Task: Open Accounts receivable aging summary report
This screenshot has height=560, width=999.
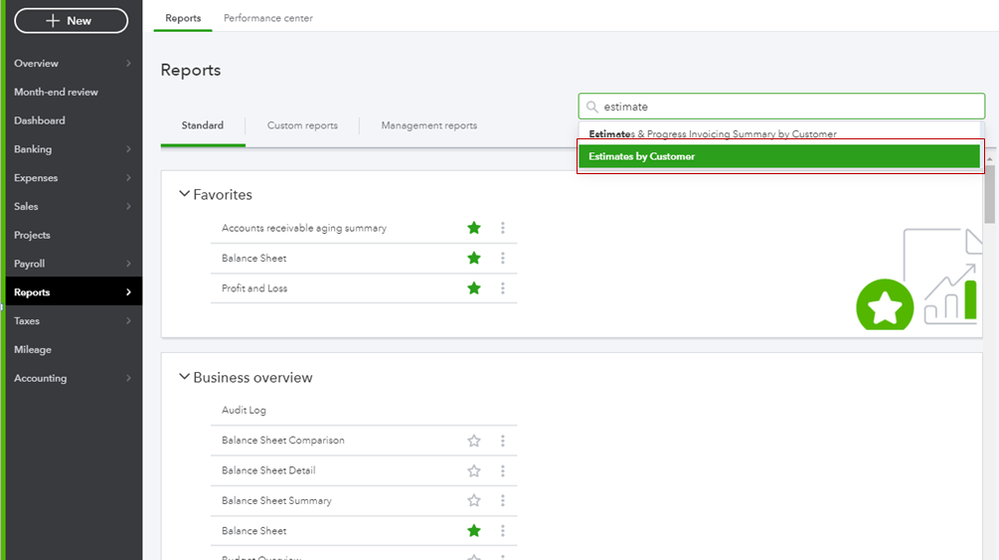Action: (x=304, y=228)
